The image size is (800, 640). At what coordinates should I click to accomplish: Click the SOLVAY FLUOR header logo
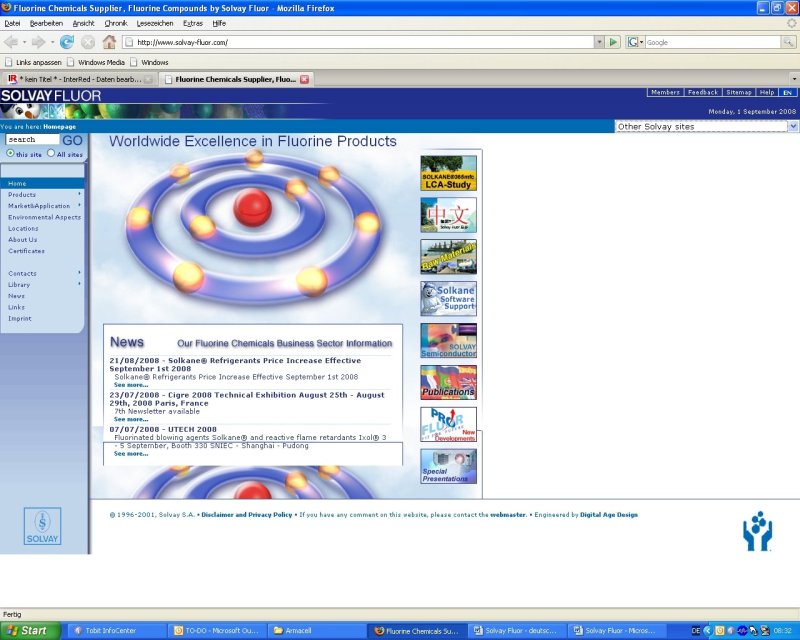pyautogui.click(x=51, y=96)
